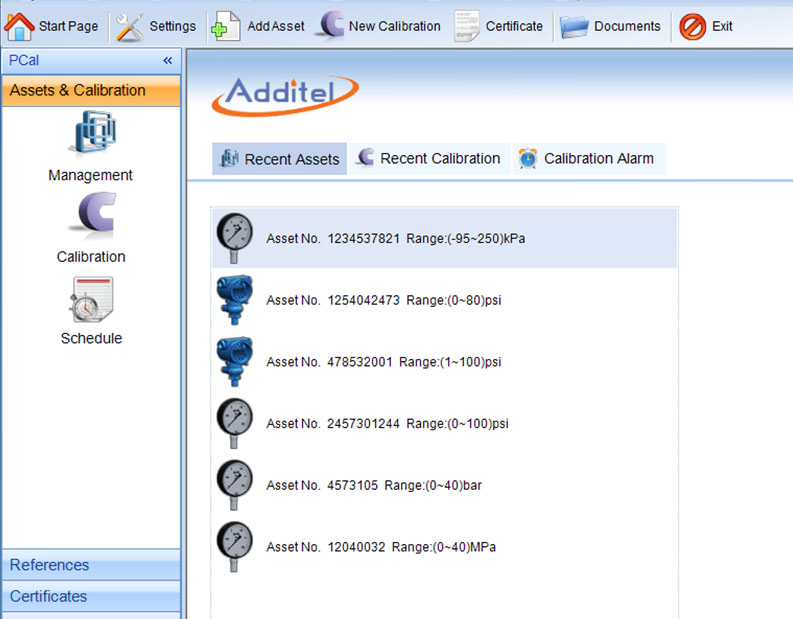This screenshot has width=793, height=619.
Task: Switch to the Recent Assets tab
Action: [279, 159]
